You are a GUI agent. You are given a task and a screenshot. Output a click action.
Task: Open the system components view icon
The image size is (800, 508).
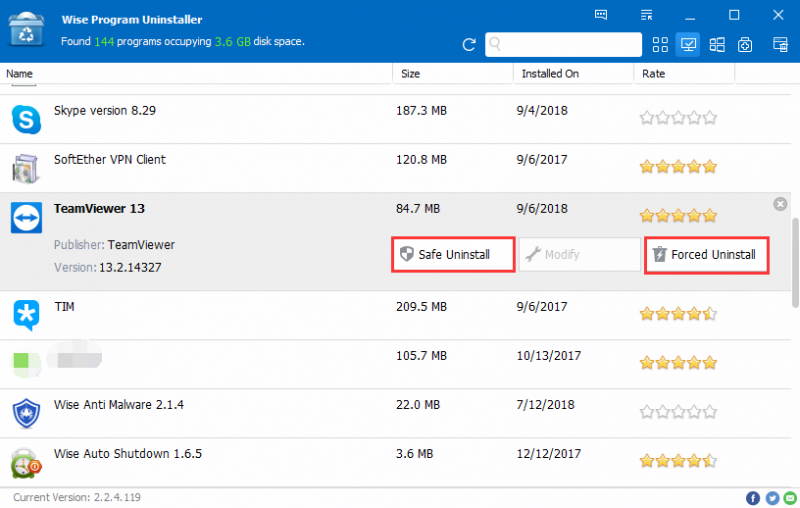coord(745,45)
